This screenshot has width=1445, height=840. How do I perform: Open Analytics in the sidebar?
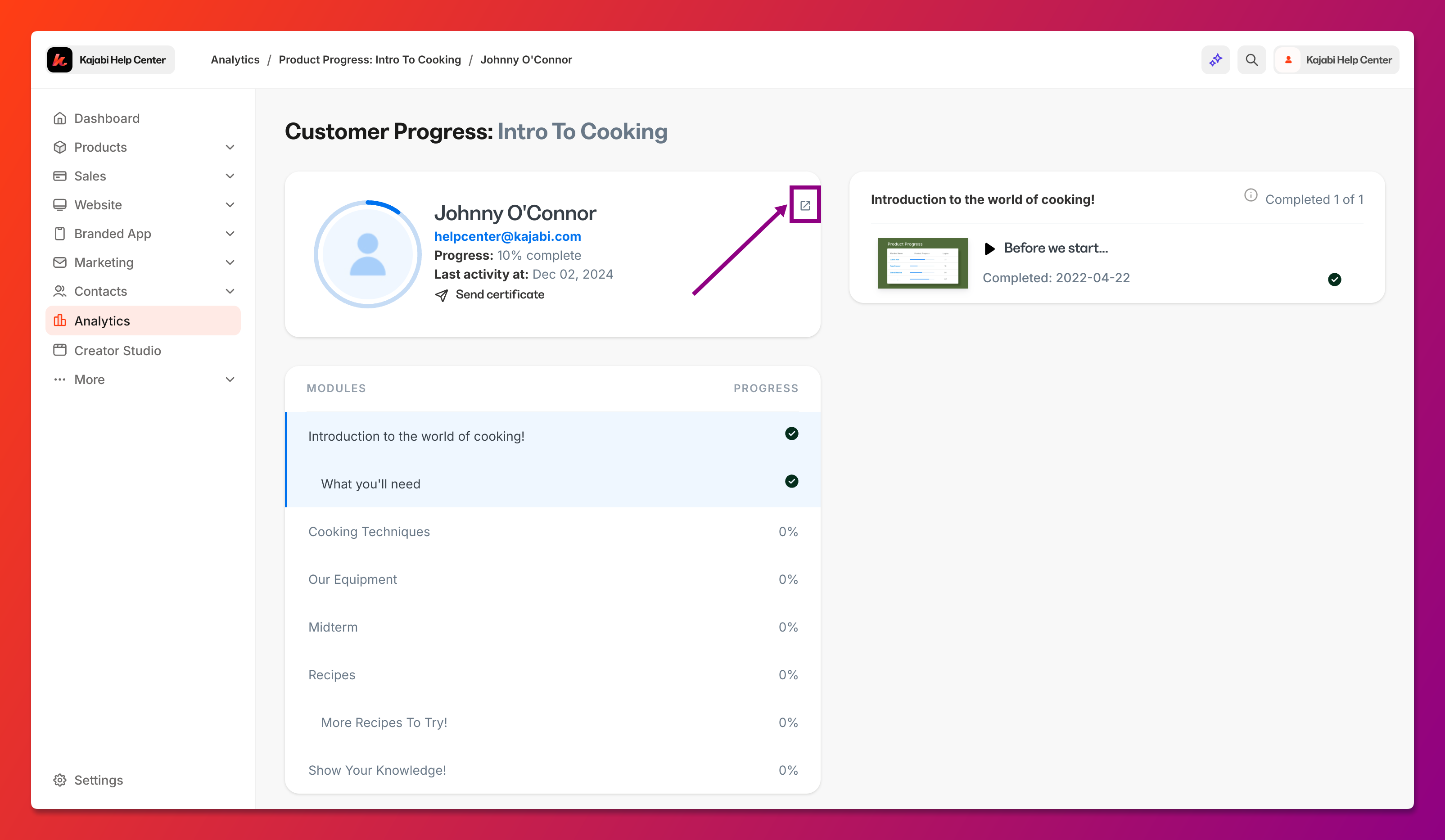pos(102,321)
